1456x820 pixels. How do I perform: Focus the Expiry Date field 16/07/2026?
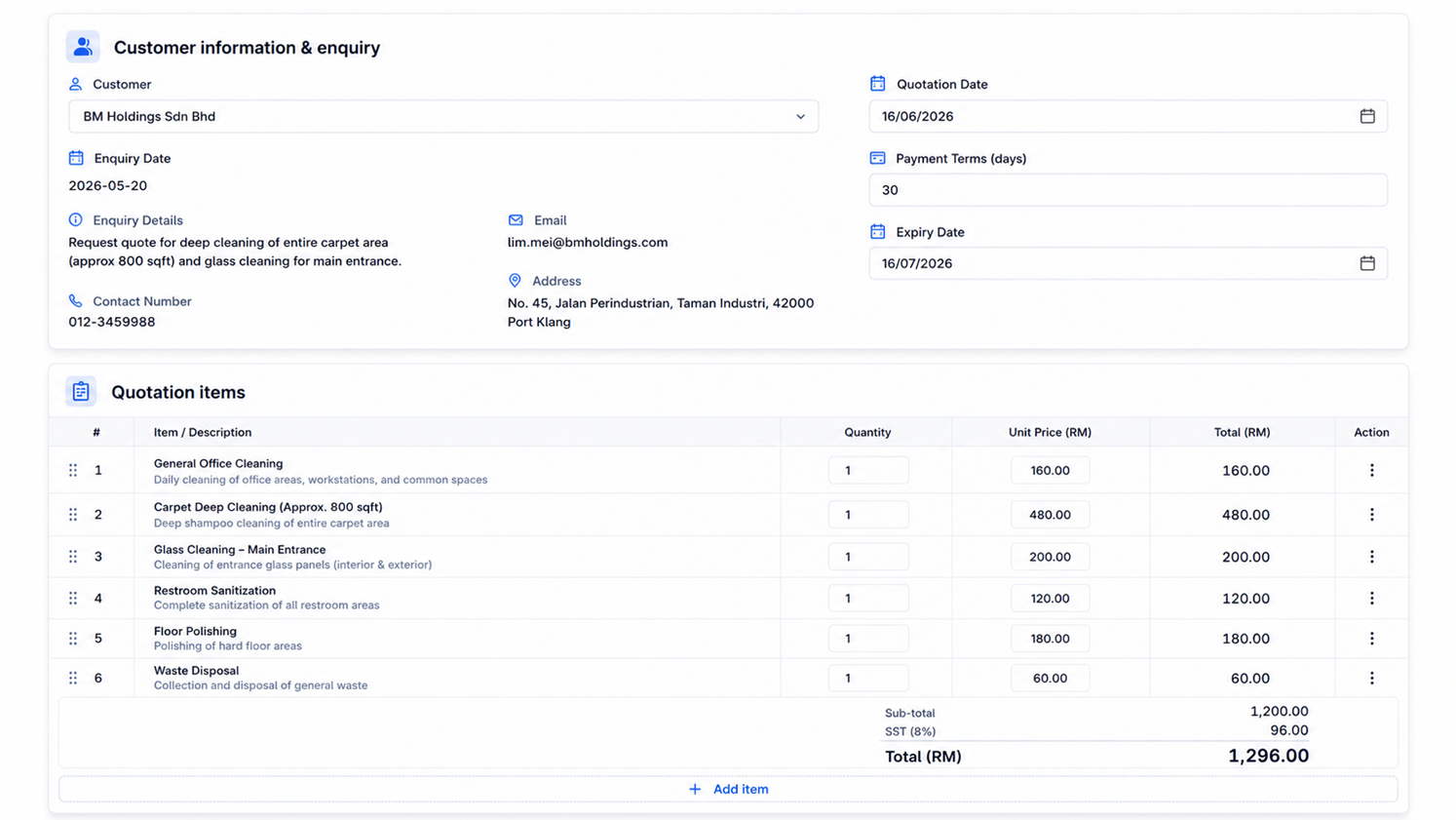point(1128,263)
